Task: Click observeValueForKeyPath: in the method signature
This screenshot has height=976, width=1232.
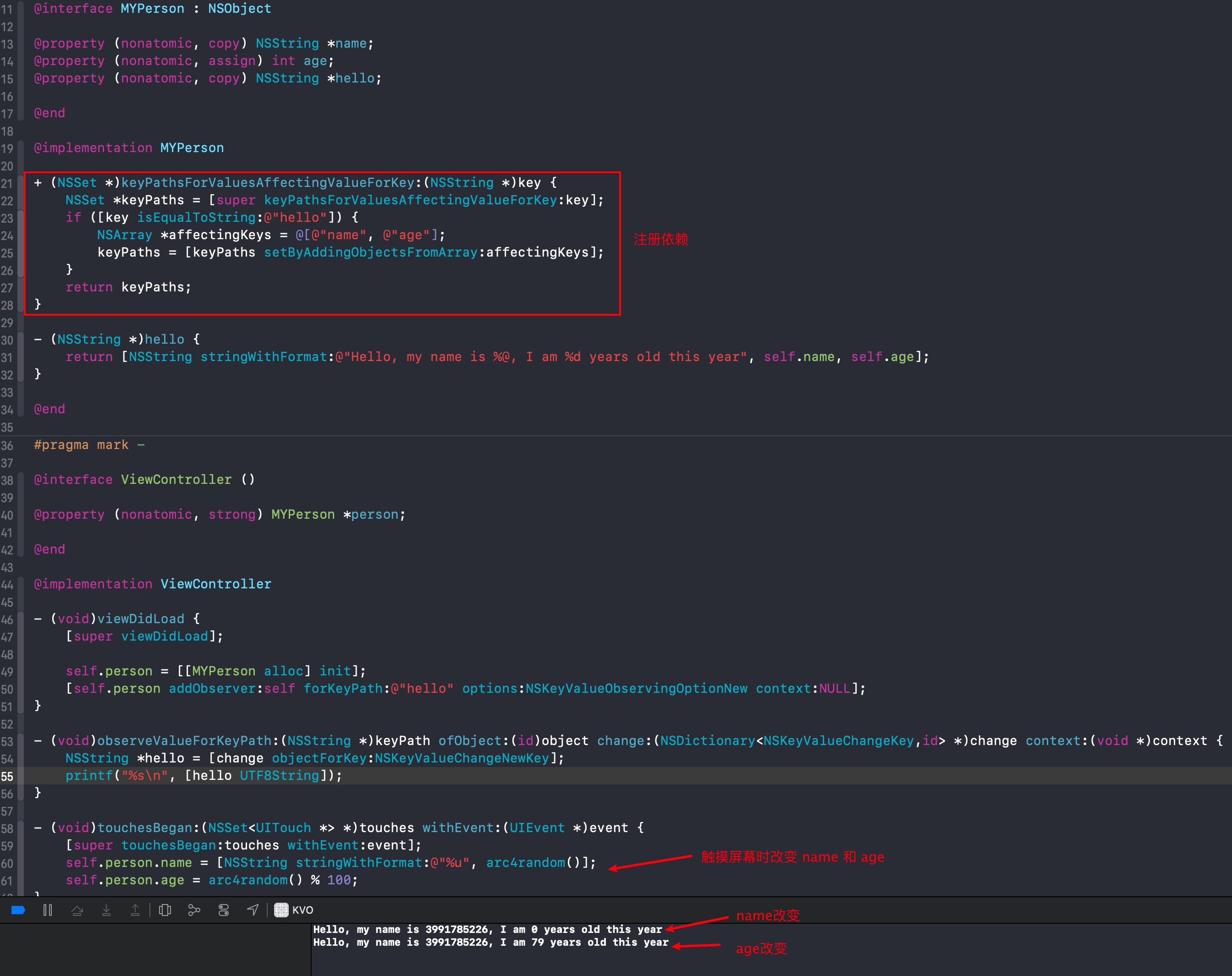Action: [x=188, y=741]
